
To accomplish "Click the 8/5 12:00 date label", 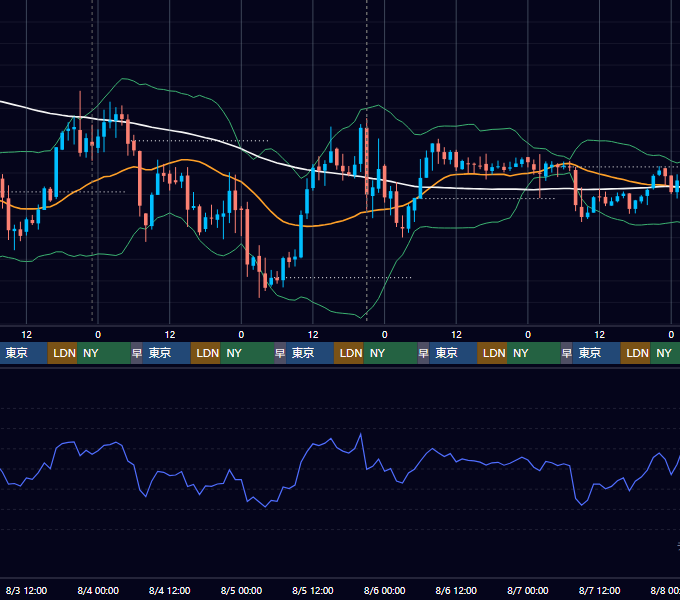I will pos(313,590).
